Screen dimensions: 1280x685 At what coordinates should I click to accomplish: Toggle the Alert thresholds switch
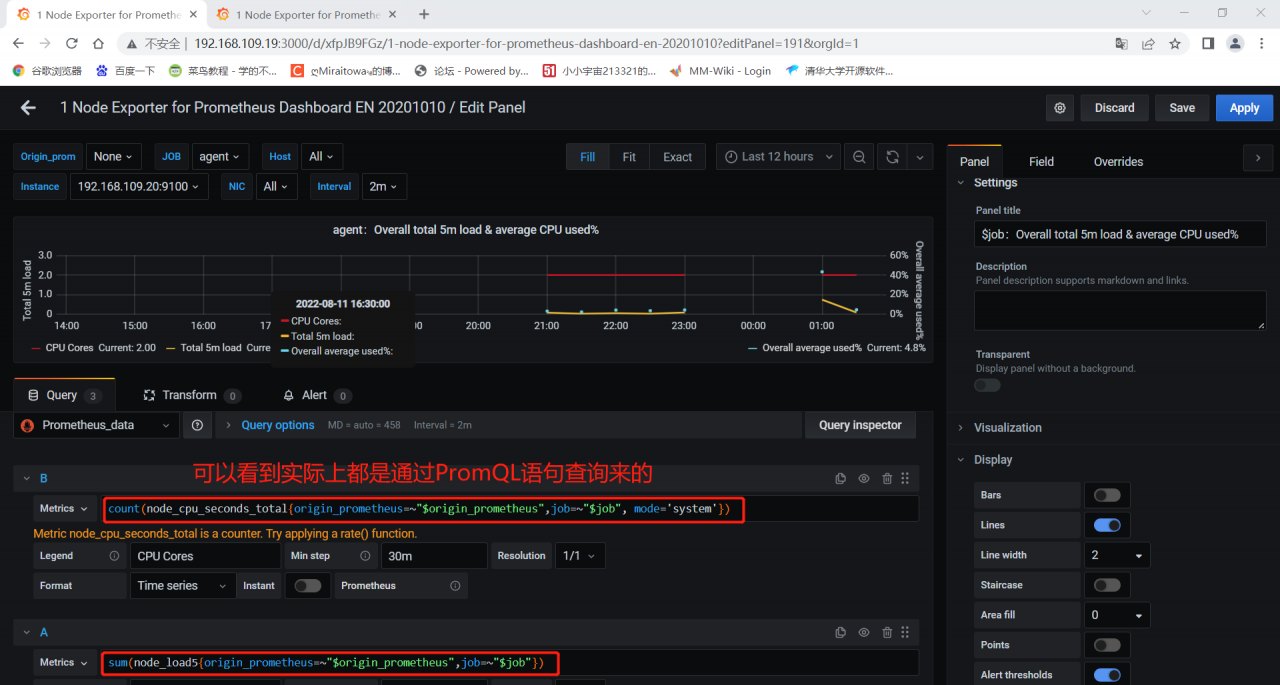point(1107,675)
